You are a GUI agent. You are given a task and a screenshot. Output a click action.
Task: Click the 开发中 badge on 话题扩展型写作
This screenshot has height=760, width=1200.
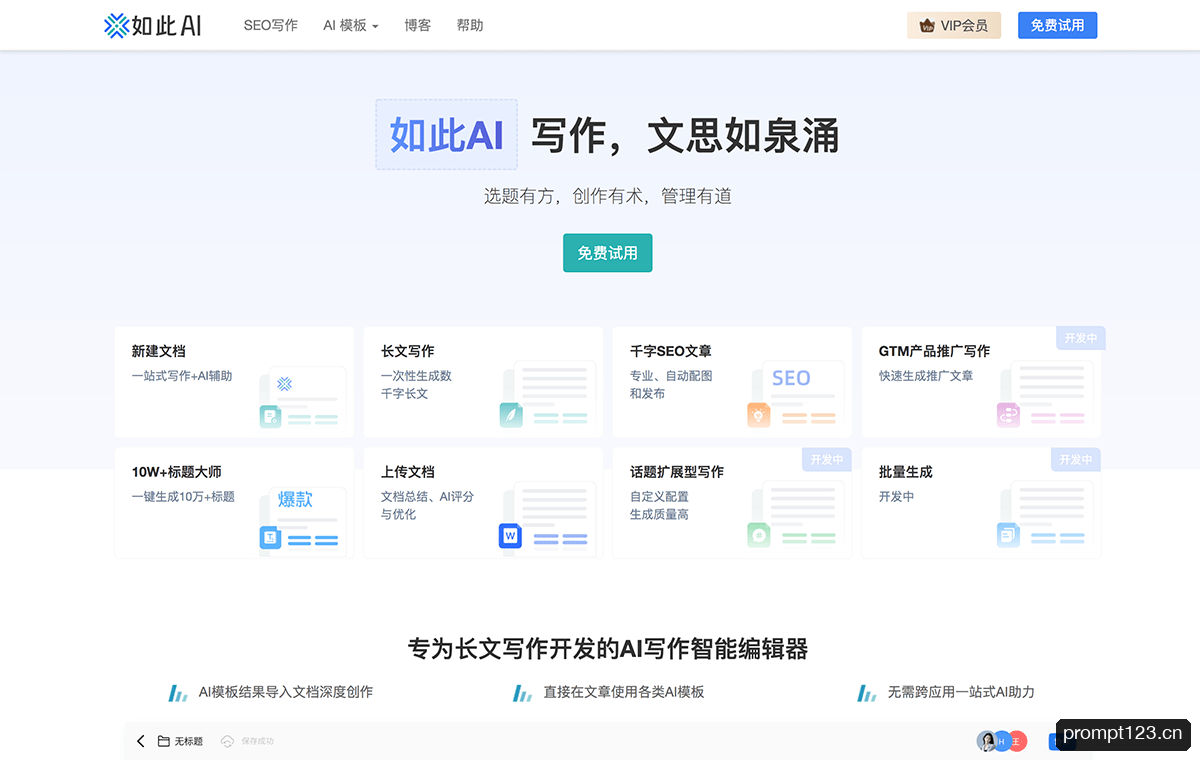point(827,459)
